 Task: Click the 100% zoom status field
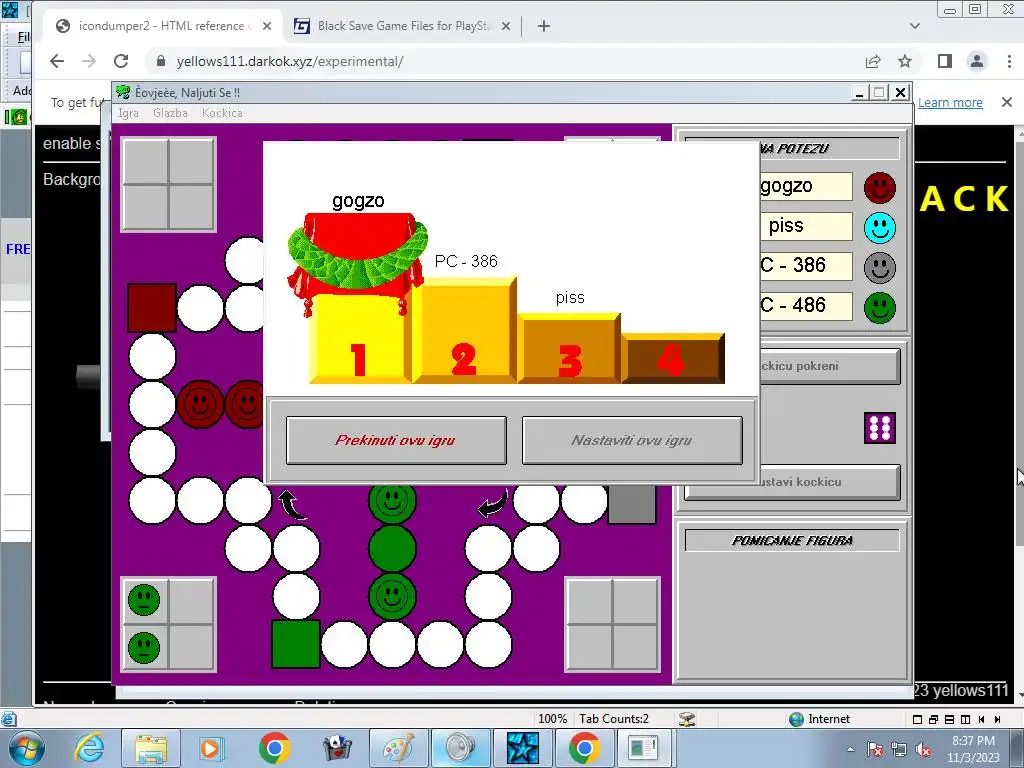[552, 719]
